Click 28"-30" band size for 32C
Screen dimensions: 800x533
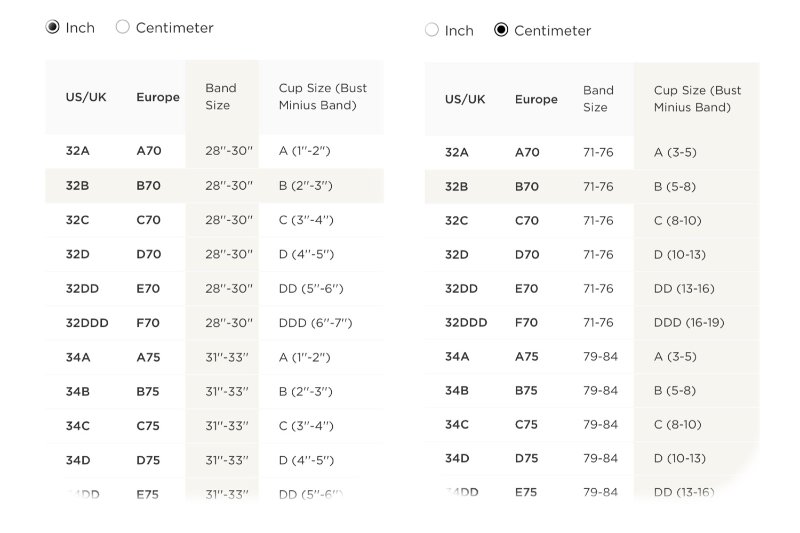229,220
